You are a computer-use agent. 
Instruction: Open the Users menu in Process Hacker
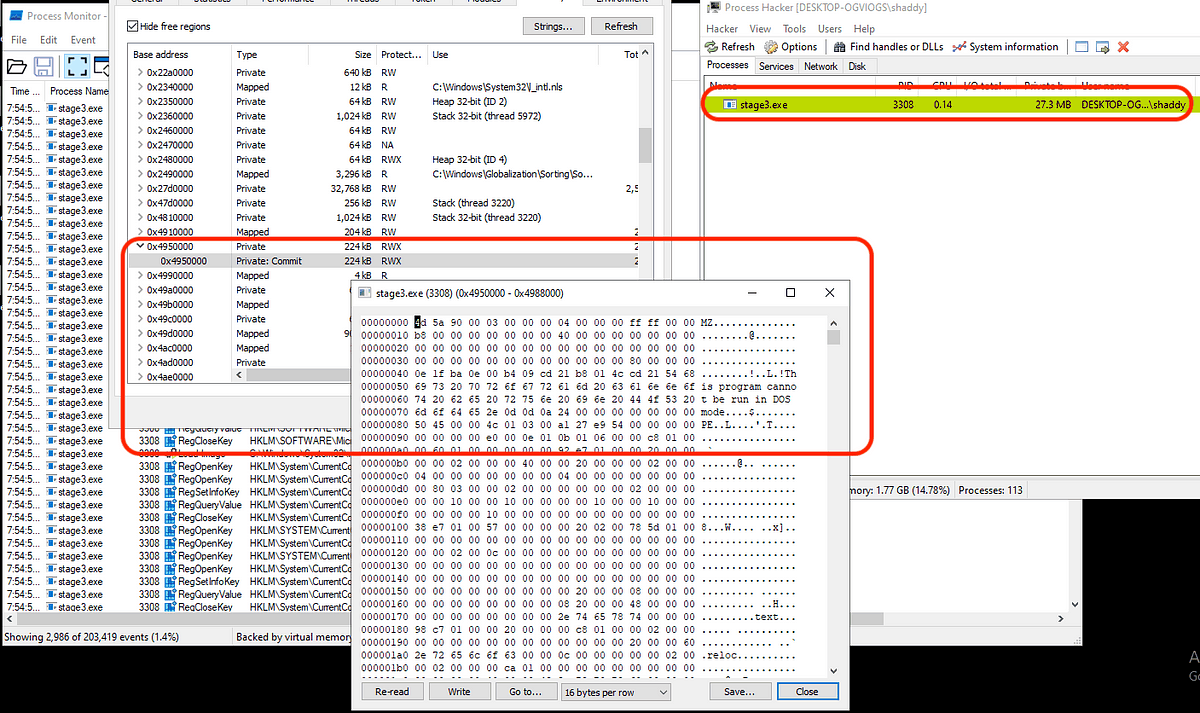[x=830, y=29]
